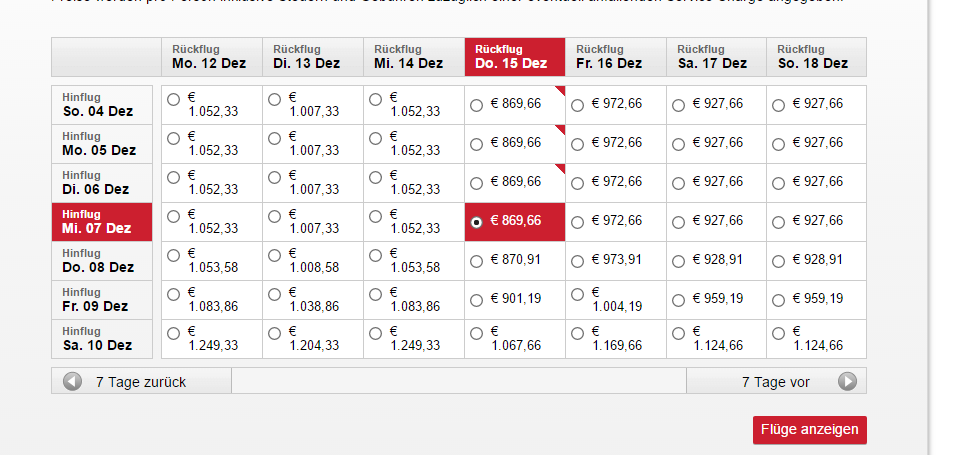Advance with the 7 Tage vor button
Image resolution: width=969 pixels, height=455 pixels.
point(776,381)
